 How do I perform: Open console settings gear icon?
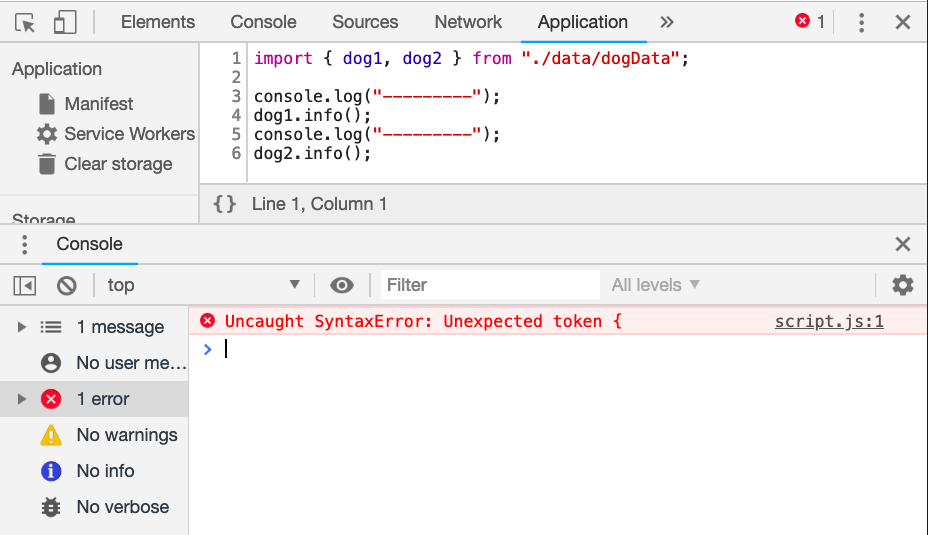pyautogui.click(x=902, y=285)
